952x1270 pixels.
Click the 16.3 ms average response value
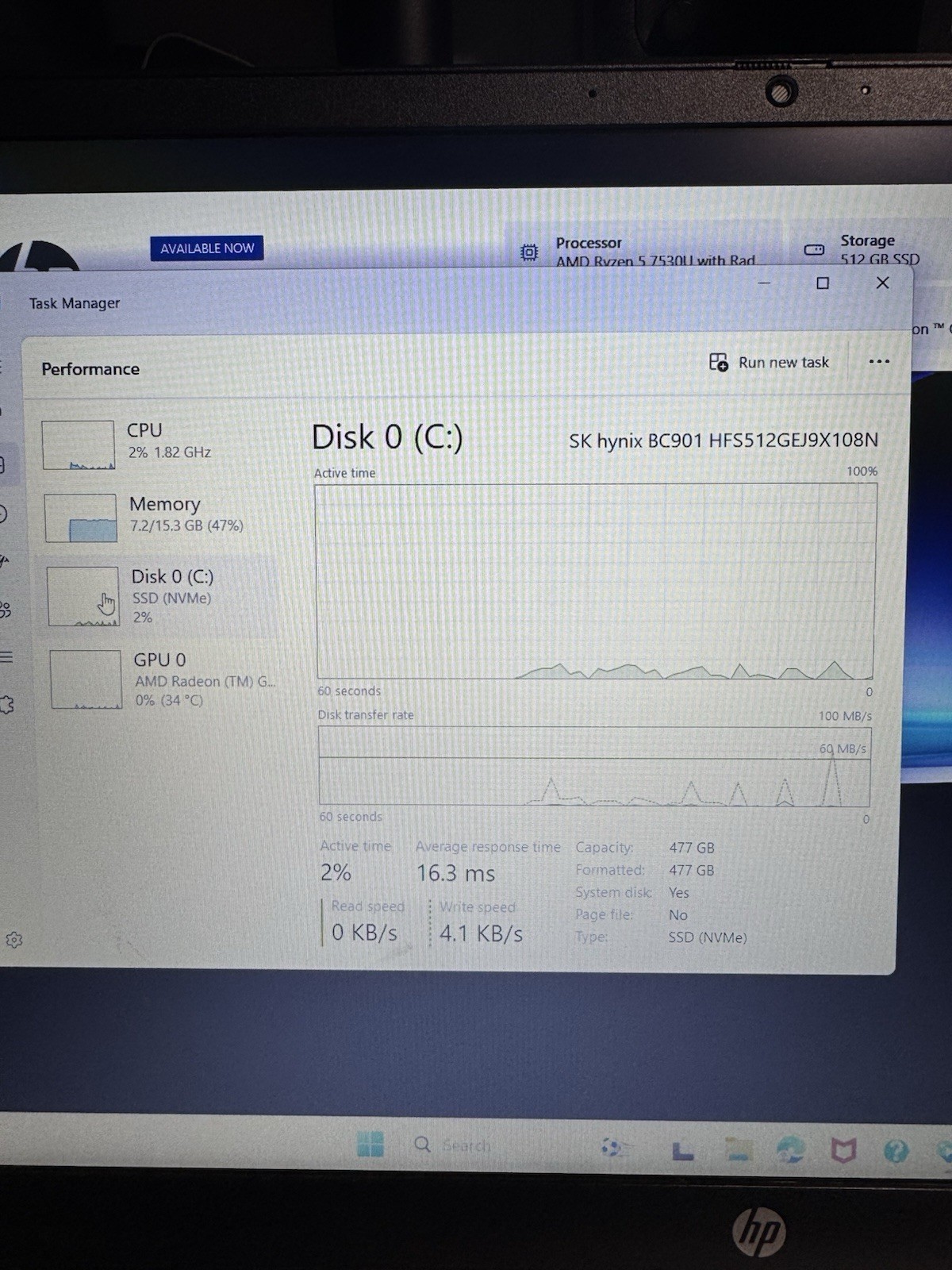(455, 873)
